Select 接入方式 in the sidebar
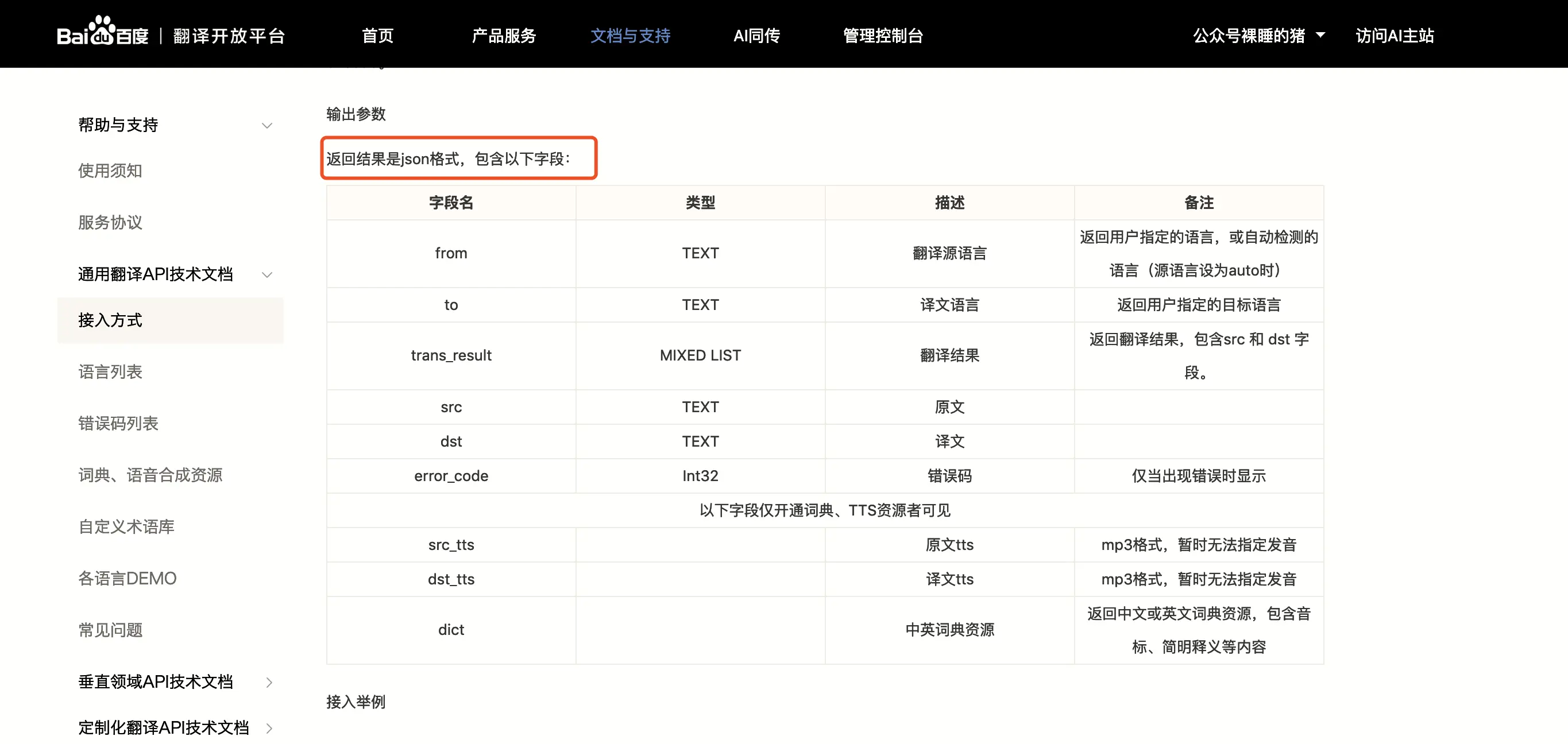This screenshot has width=1568, height=744. point(110,320)
